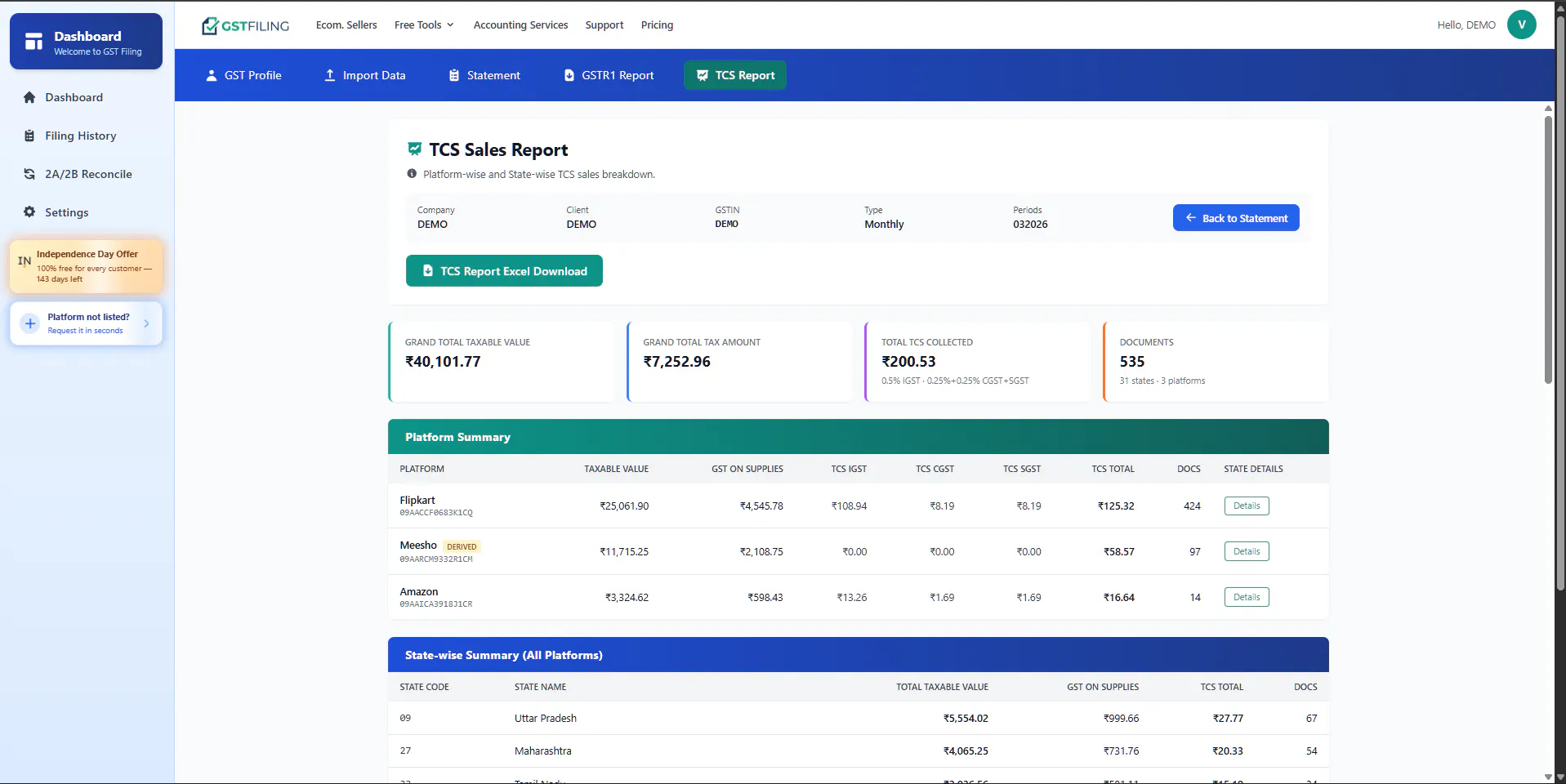This screenshot has width=1566, height=784.
Task: Click the Import Data upload icon
Action: (330, 75)
